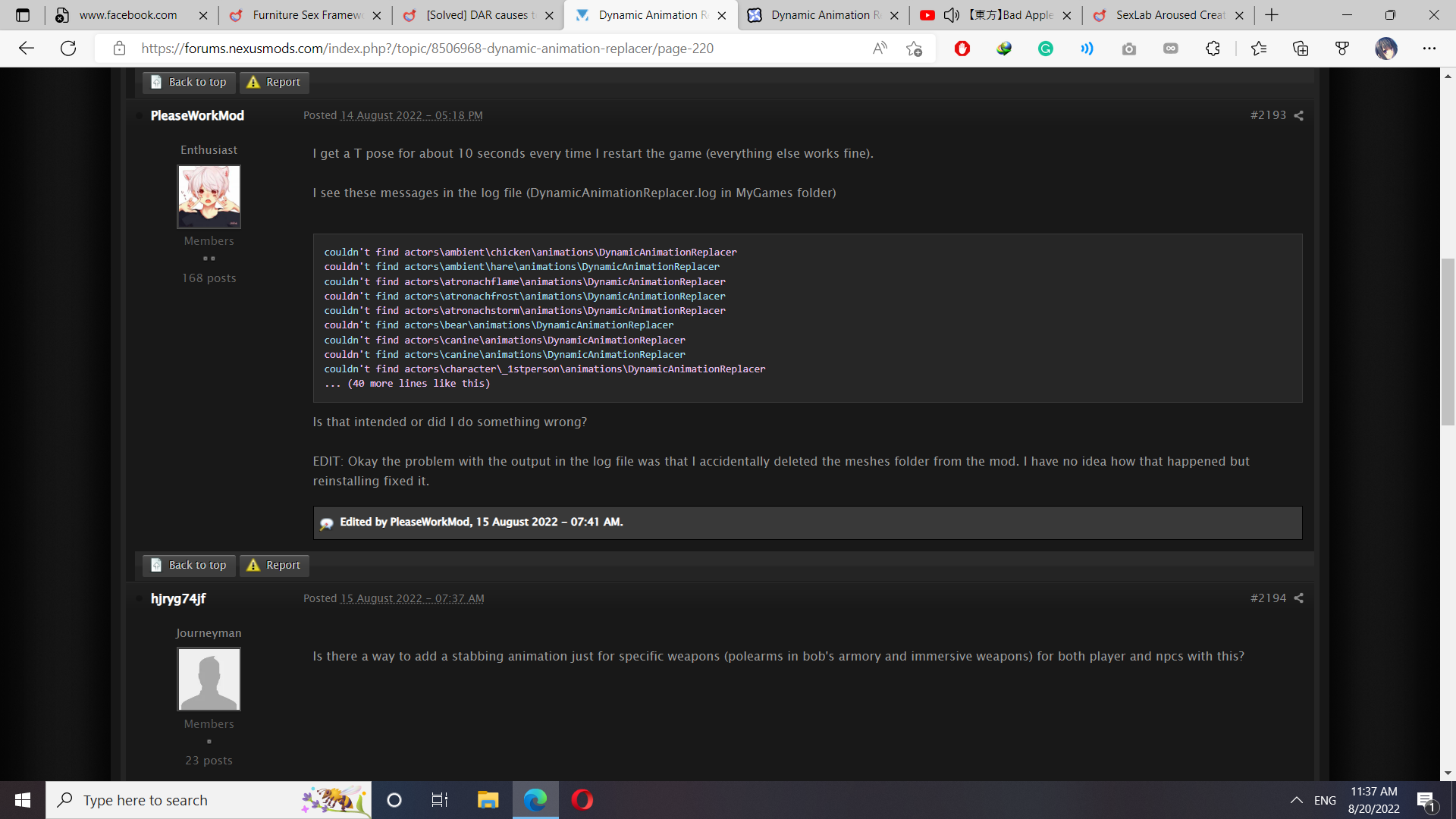Open the Windows Start menu
The image size is (1456, 819).
[23, 800]
